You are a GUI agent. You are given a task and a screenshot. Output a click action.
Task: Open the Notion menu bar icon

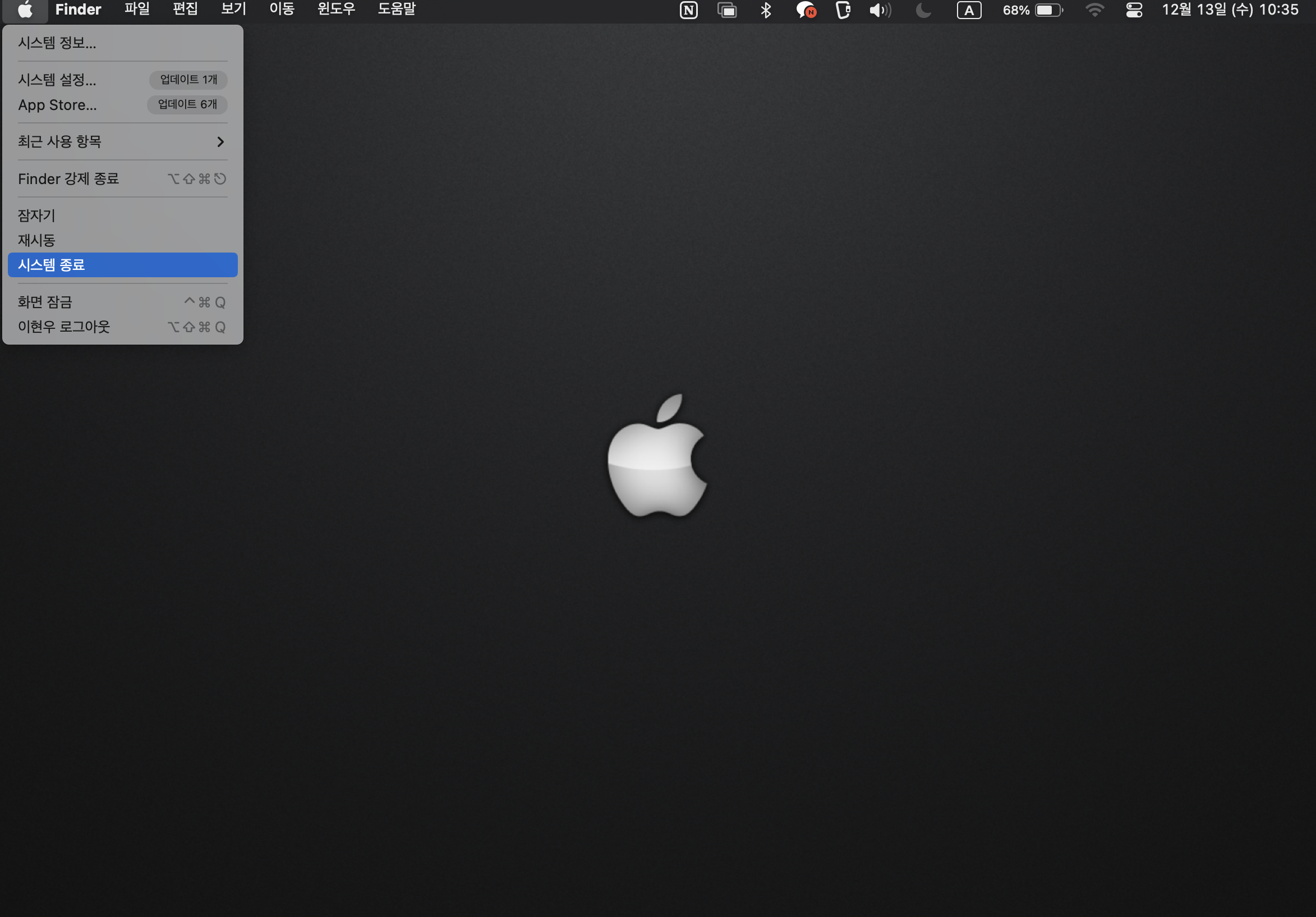[x=688, y=10]
